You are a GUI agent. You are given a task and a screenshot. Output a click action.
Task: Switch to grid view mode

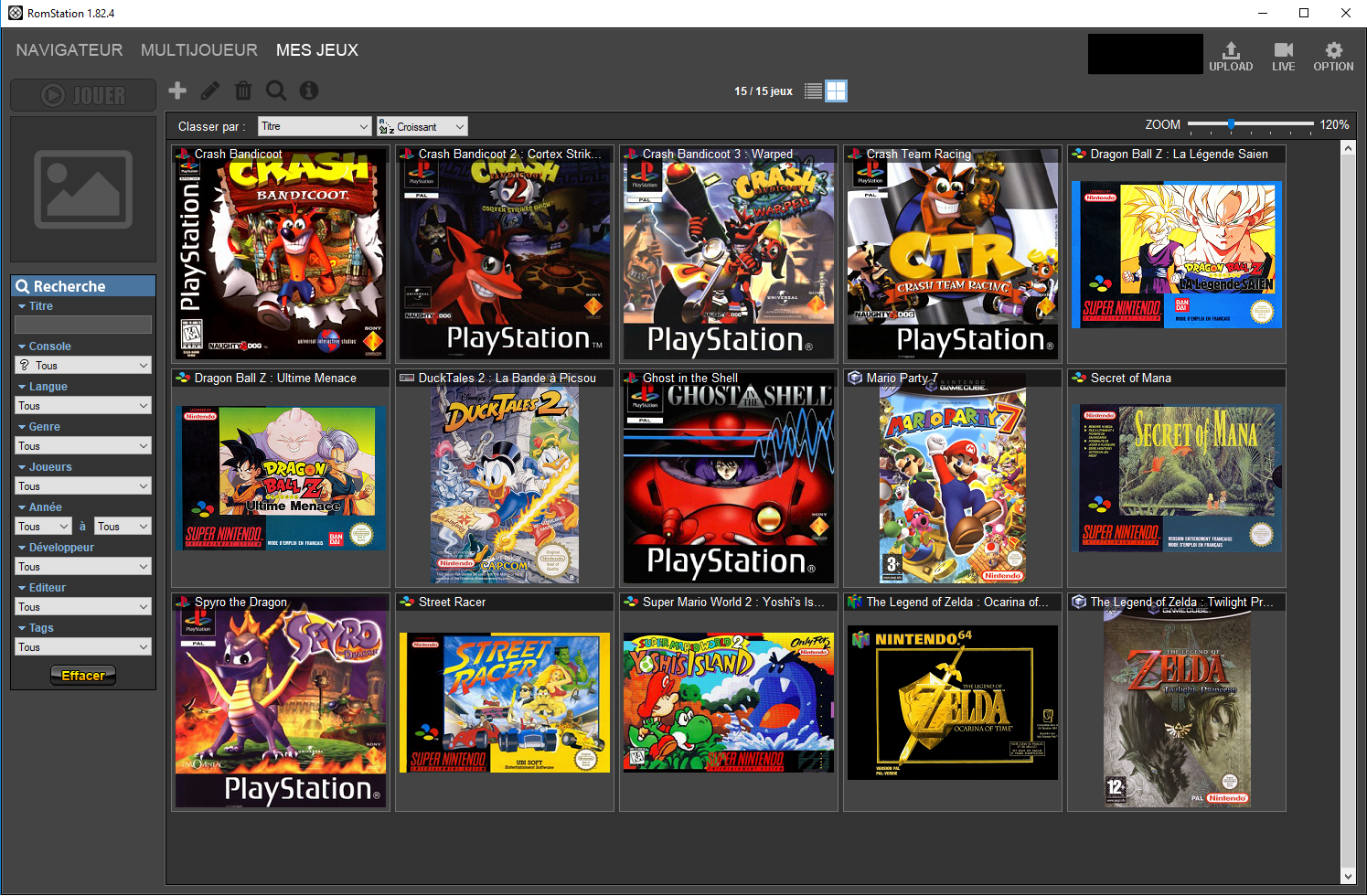click(836, 91)
